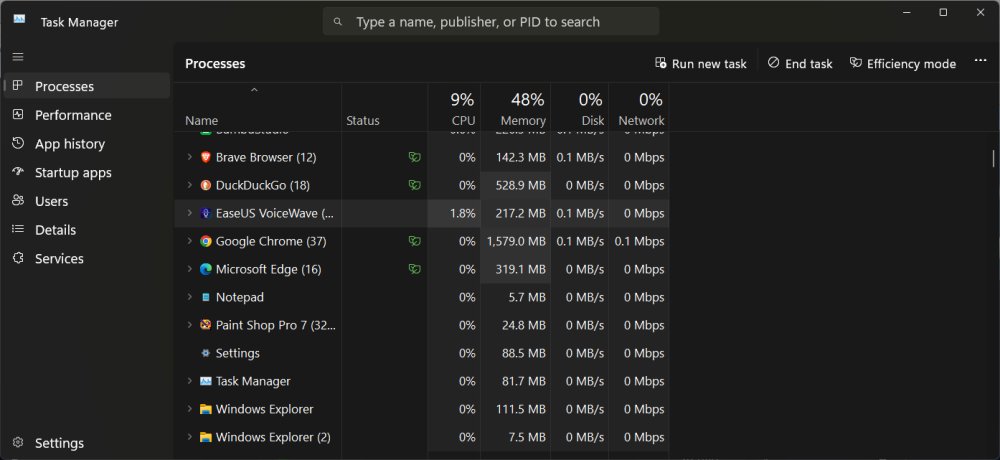1000x460 pixels.
Task: Click the Microsoft Edge process icon
Action: coord(206,269)
